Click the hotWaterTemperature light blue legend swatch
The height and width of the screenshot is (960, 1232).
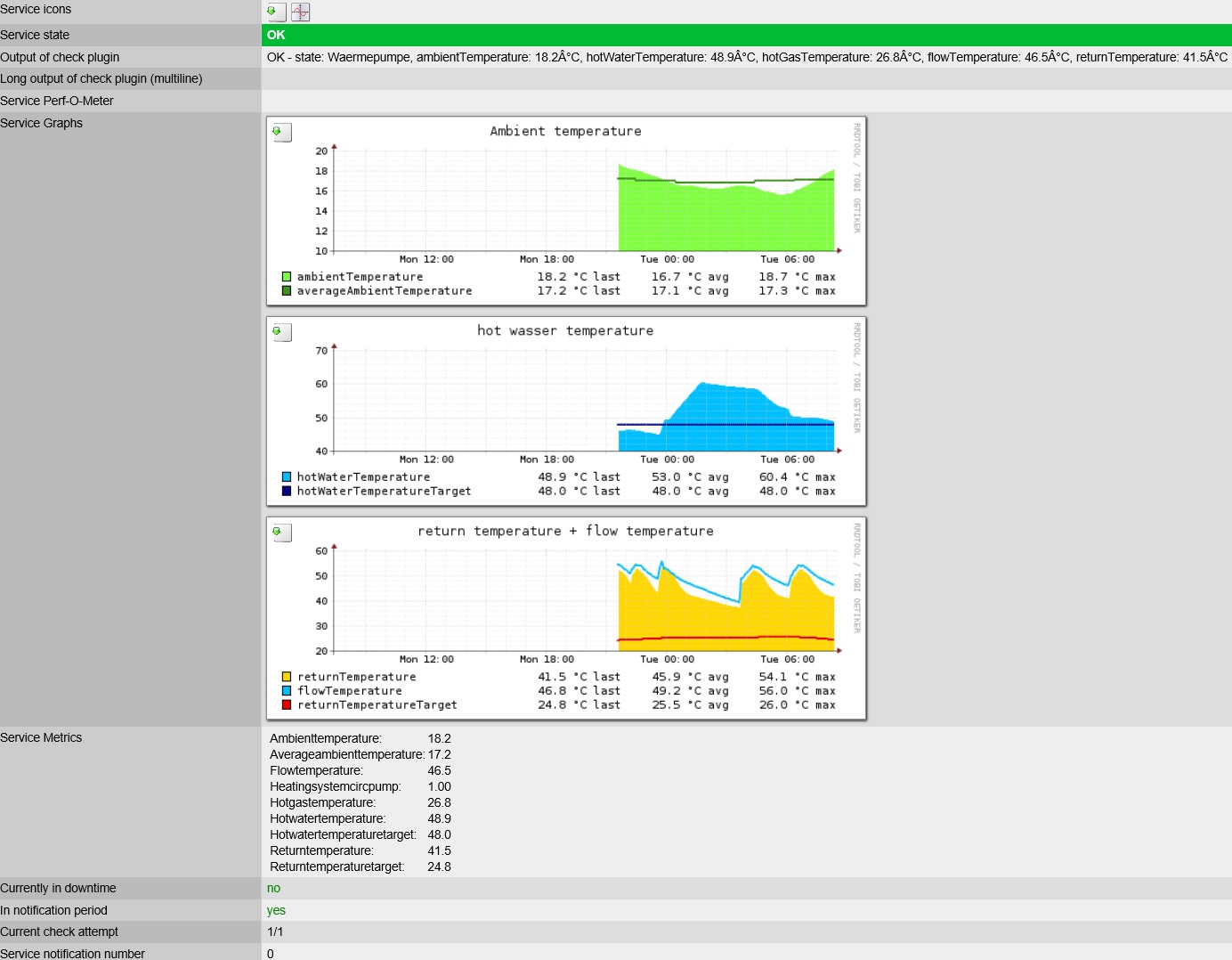pos(287,477)
